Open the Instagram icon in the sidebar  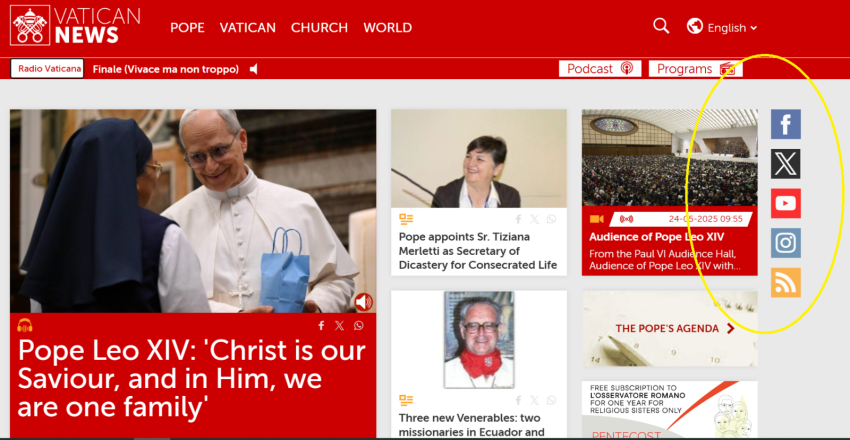785,243
